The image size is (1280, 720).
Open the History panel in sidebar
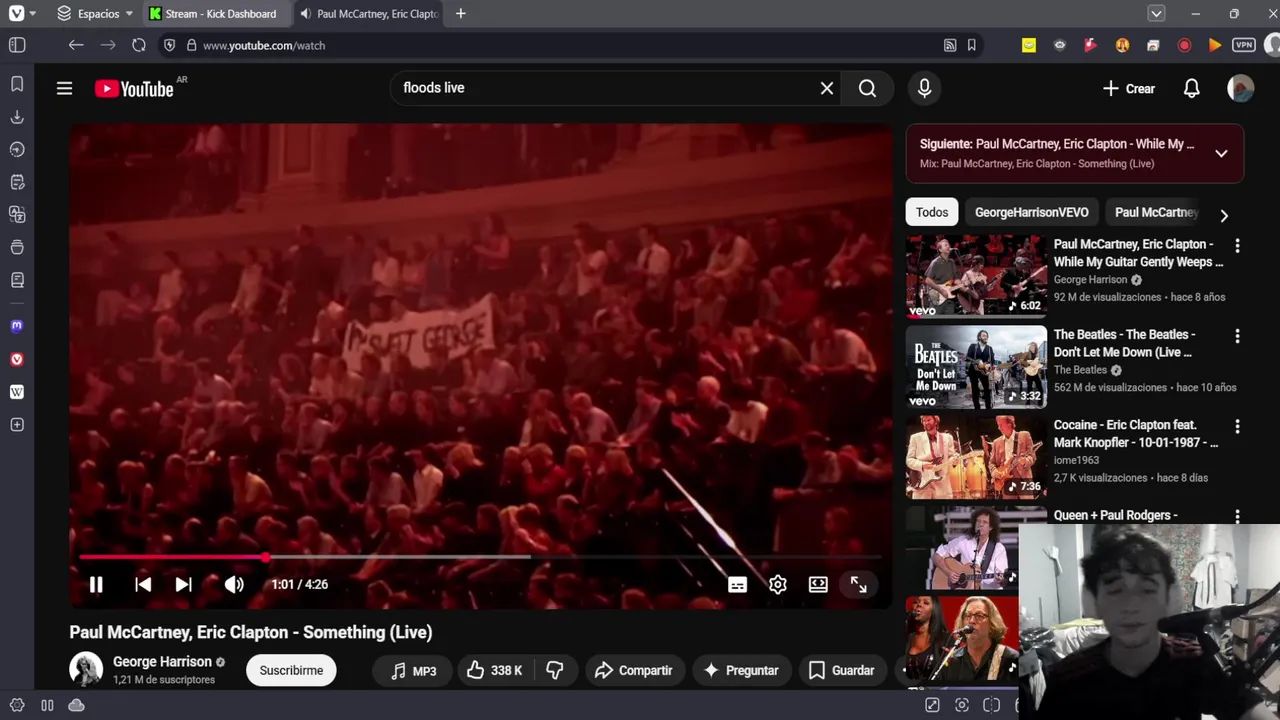pyautogui.click(x=17, y=149)
